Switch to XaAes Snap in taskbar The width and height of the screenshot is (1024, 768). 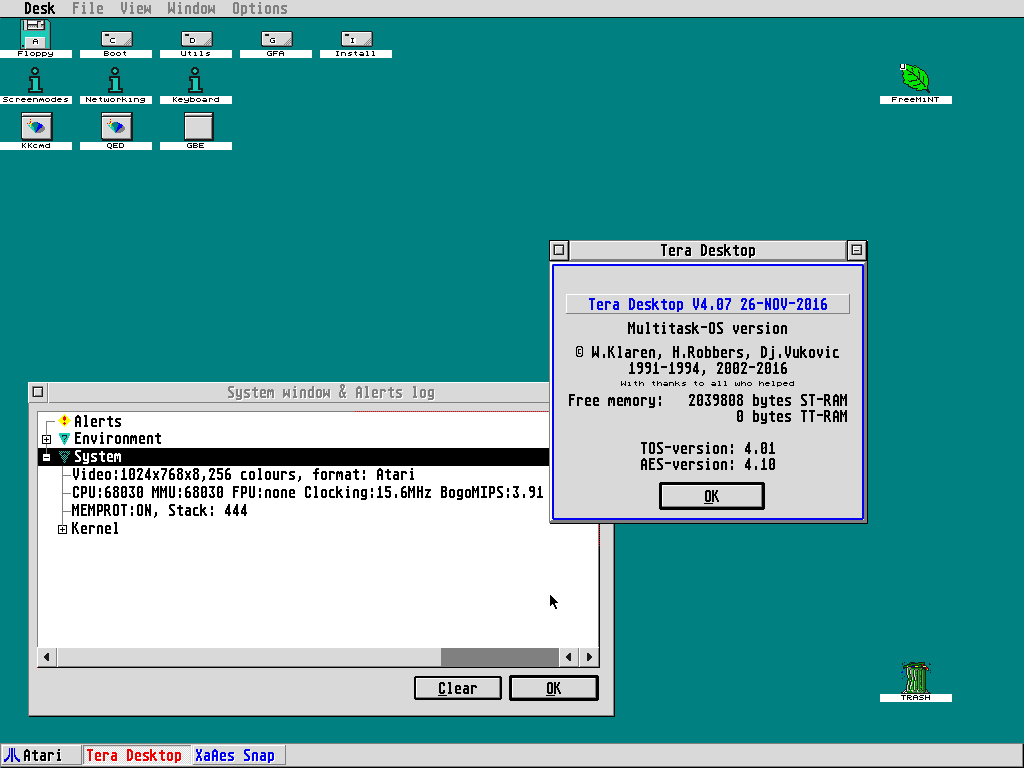[x=235, y=756]
